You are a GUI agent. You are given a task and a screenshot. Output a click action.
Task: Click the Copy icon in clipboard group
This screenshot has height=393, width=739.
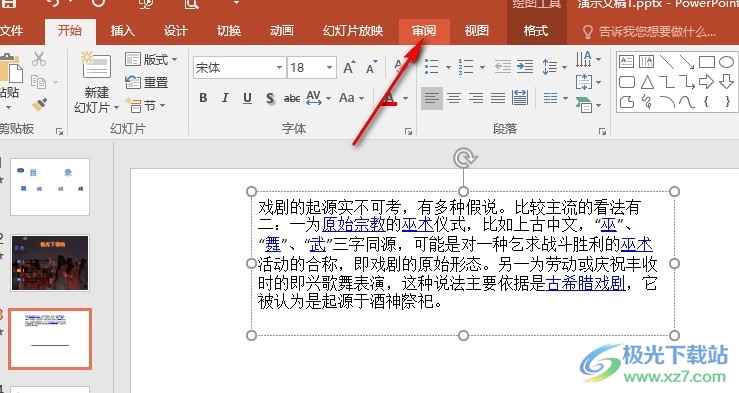pos(38,82)
